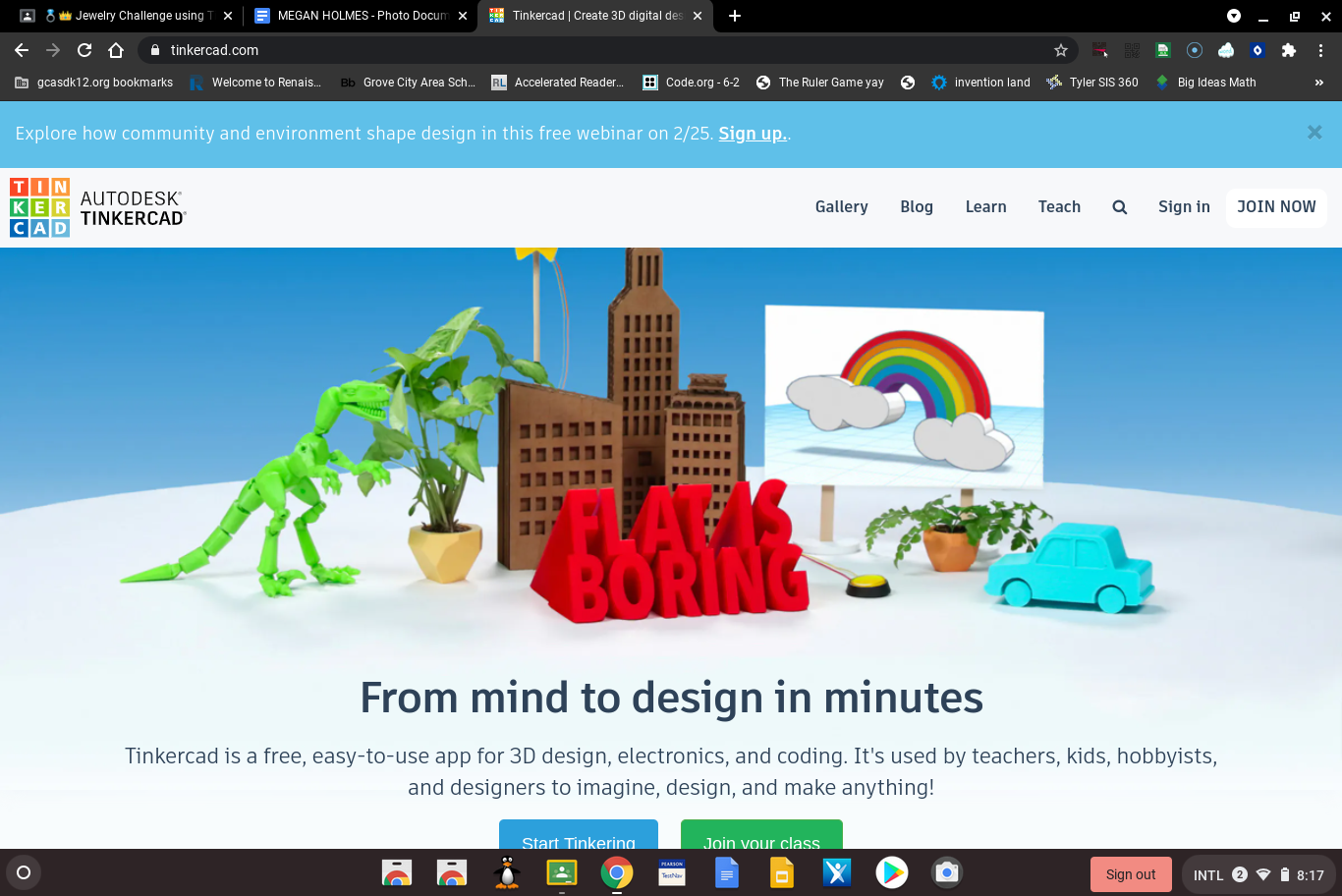Open Google Slides from shelf
The image size is (1342, 896).
click(782, 872)
